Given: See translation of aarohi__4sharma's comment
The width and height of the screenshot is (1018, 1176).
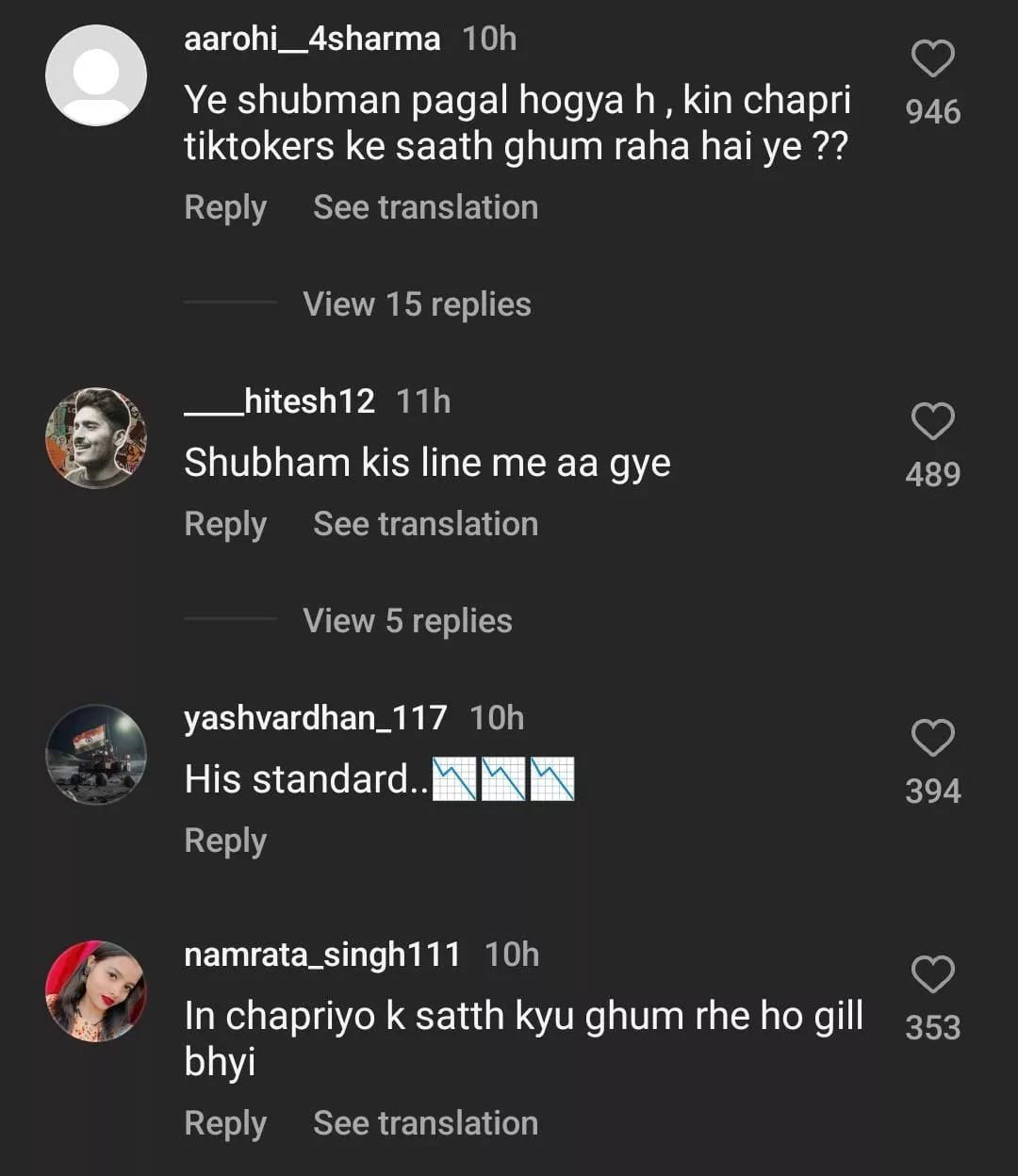Looking at the screenshot, I should pyautogui.click(x=425, y=207).
